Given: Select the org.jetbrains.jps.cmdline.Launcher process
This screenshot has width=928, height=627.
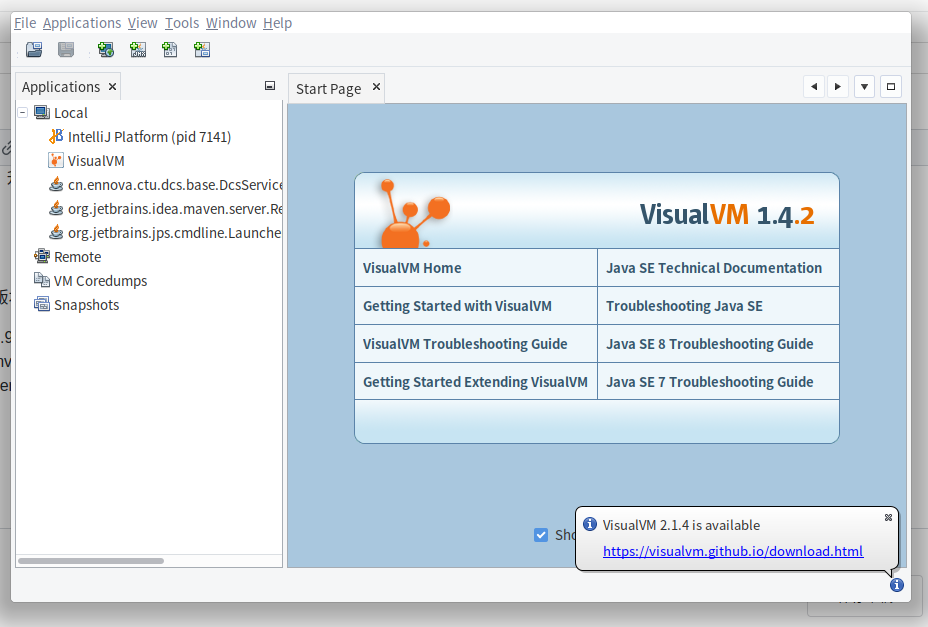Looking at the screenshot, I should point(165,233).
